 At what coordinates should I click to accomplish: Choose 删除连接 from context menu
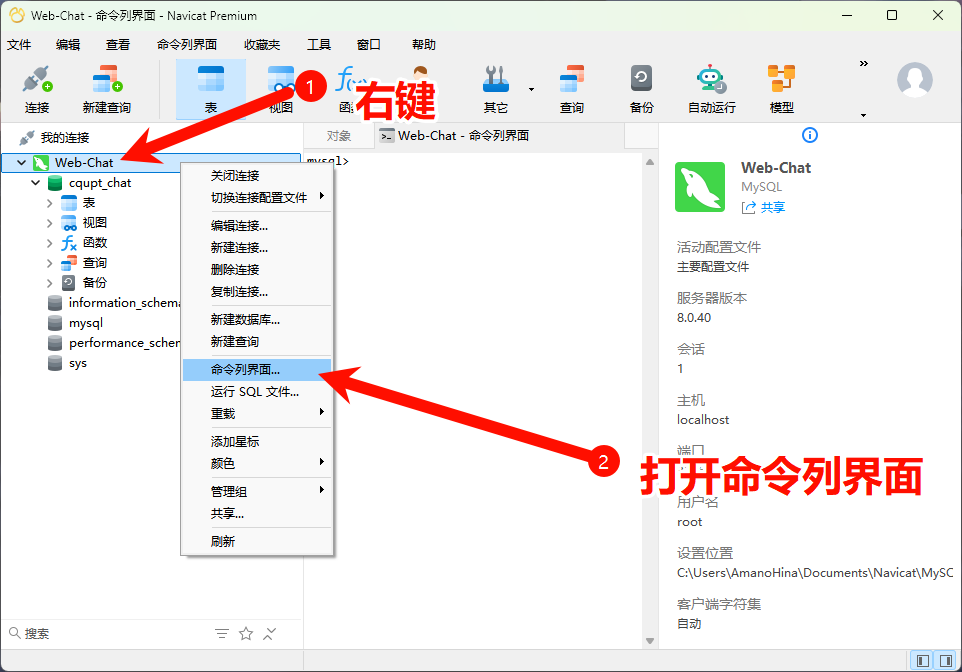pyautogui.click(x=258, y=269)
